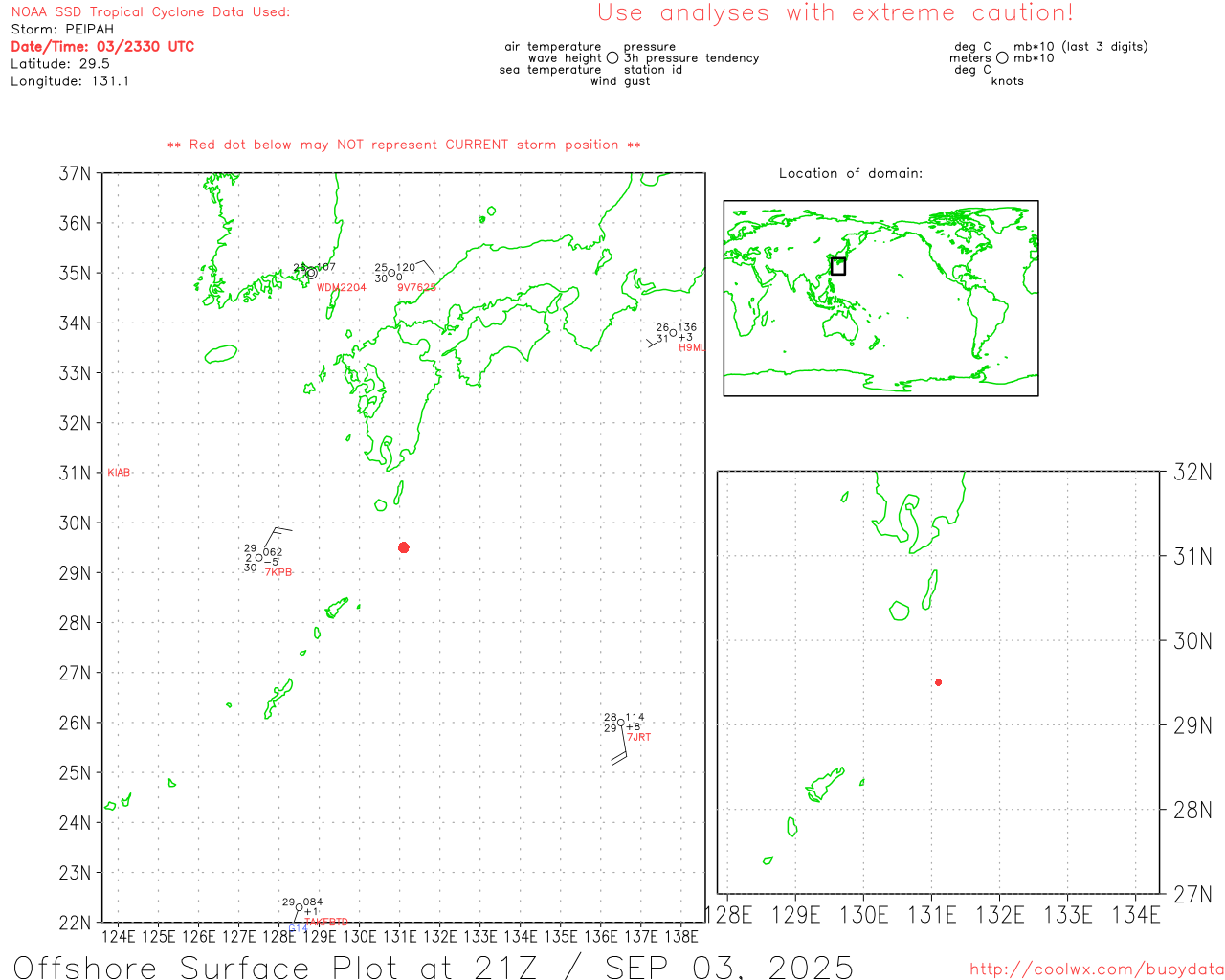Click the station circle of 7JRT observation
This screenshot has width=1225, height=980.
click(x=620, y=723)
